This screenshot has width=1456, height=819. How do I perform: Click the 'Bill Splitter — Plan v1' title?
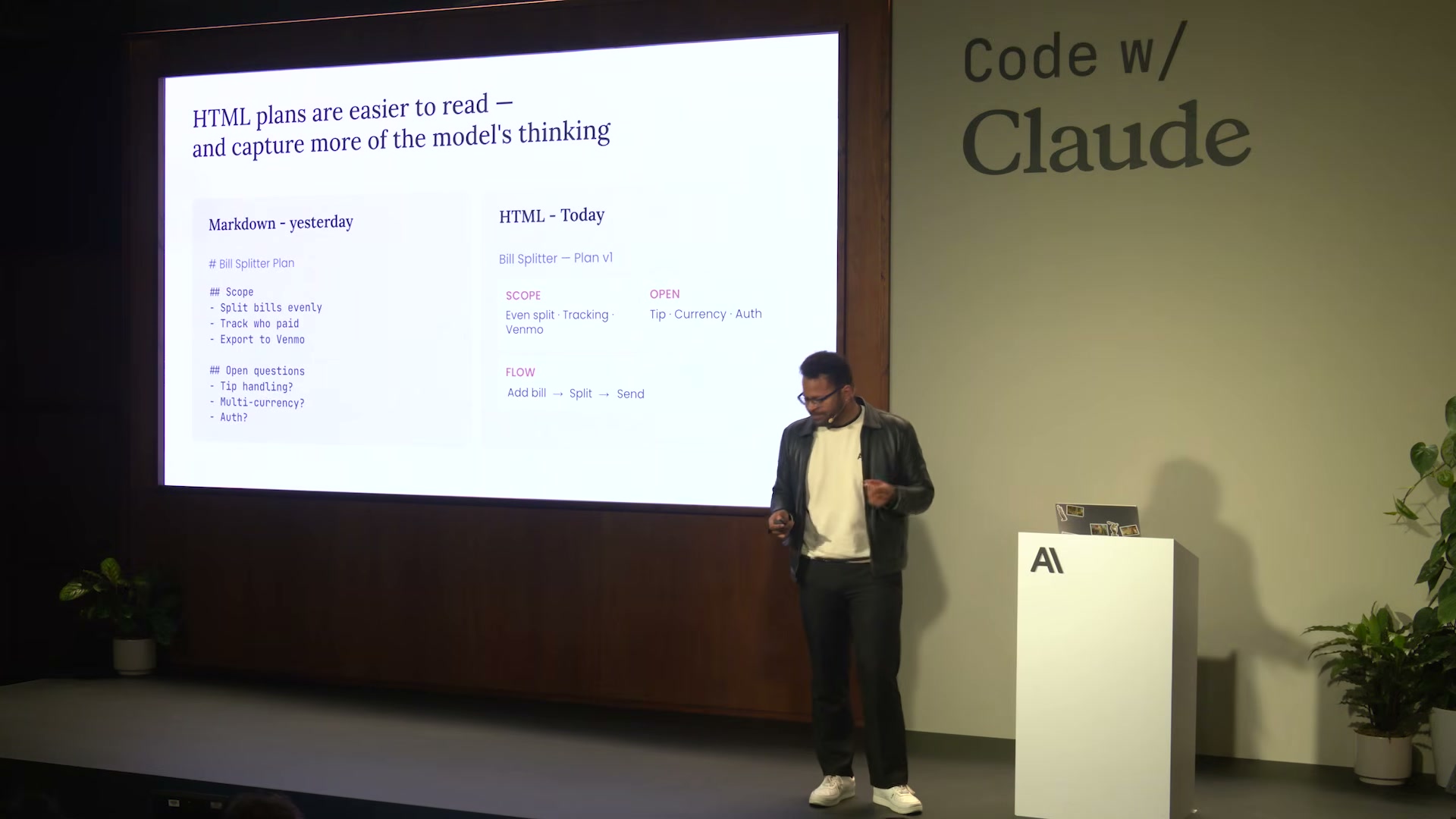[556, 258]
